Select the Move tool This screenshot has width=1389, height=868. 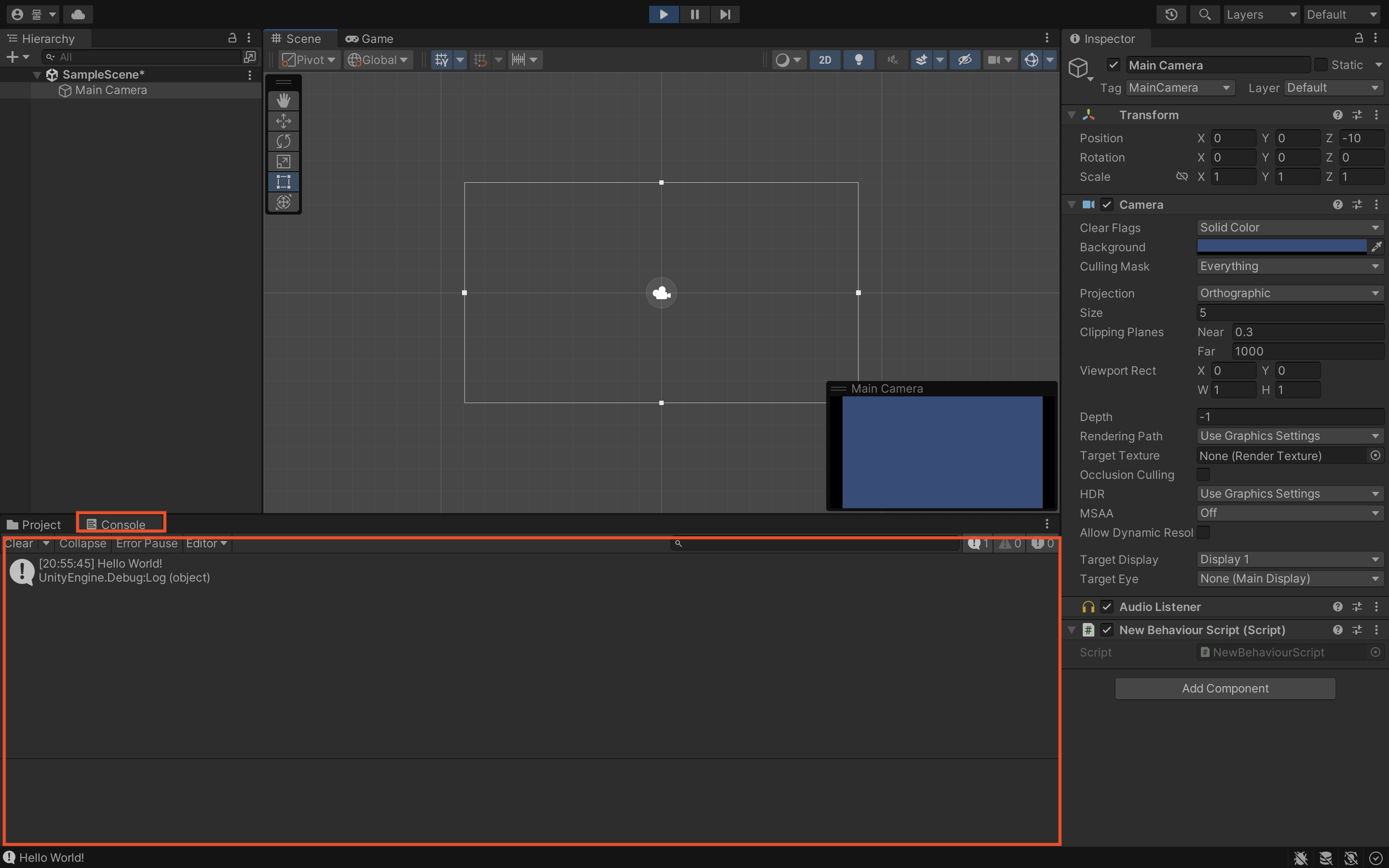(x=284, y=121)
